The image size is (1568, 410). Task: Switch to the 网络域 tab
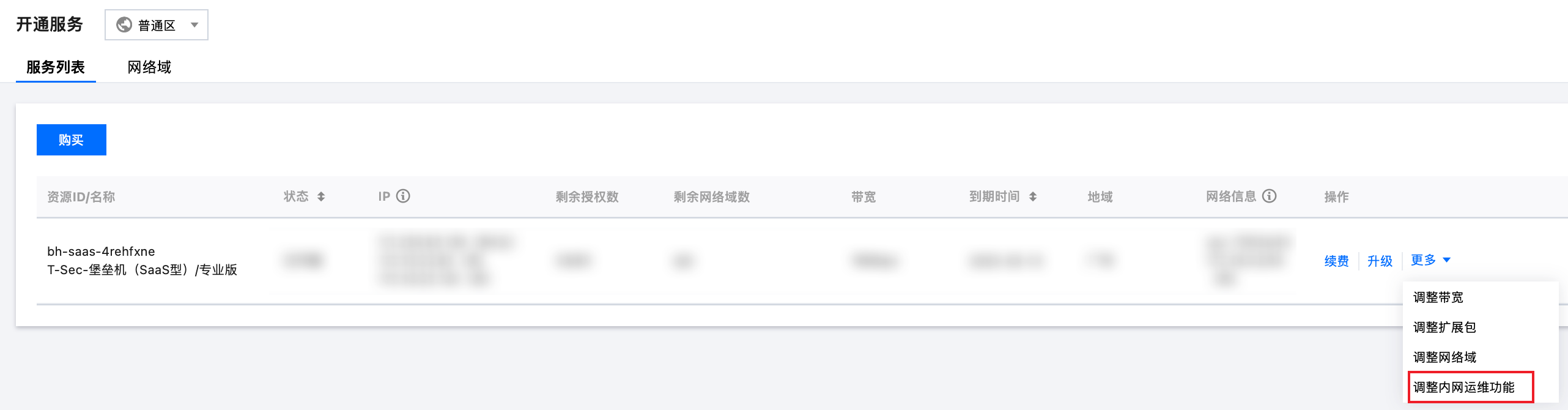(149, 67)
